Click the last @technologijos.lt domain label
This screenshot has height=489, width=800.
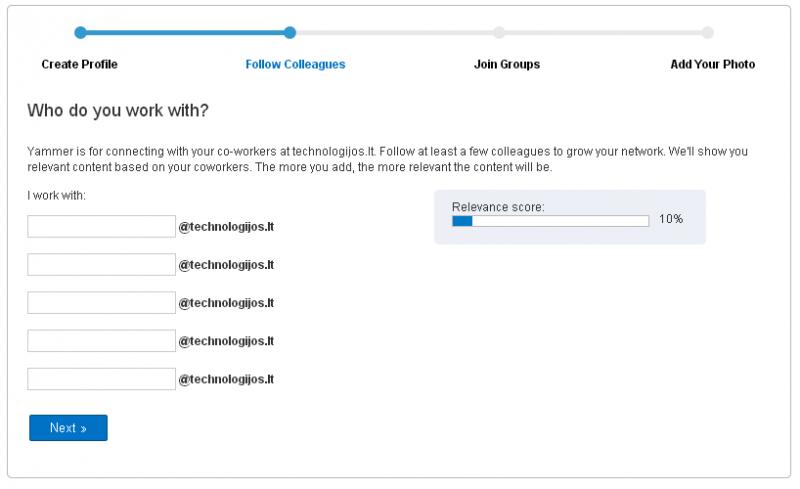point(226,379)
